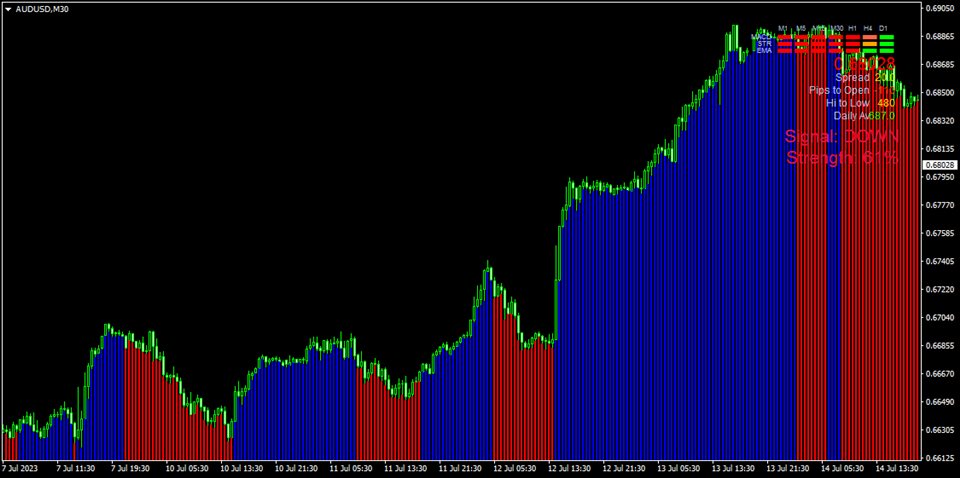Select the H4 timeframe column label
The width and height of the screenshot is (960, 478).
point(869,28)
